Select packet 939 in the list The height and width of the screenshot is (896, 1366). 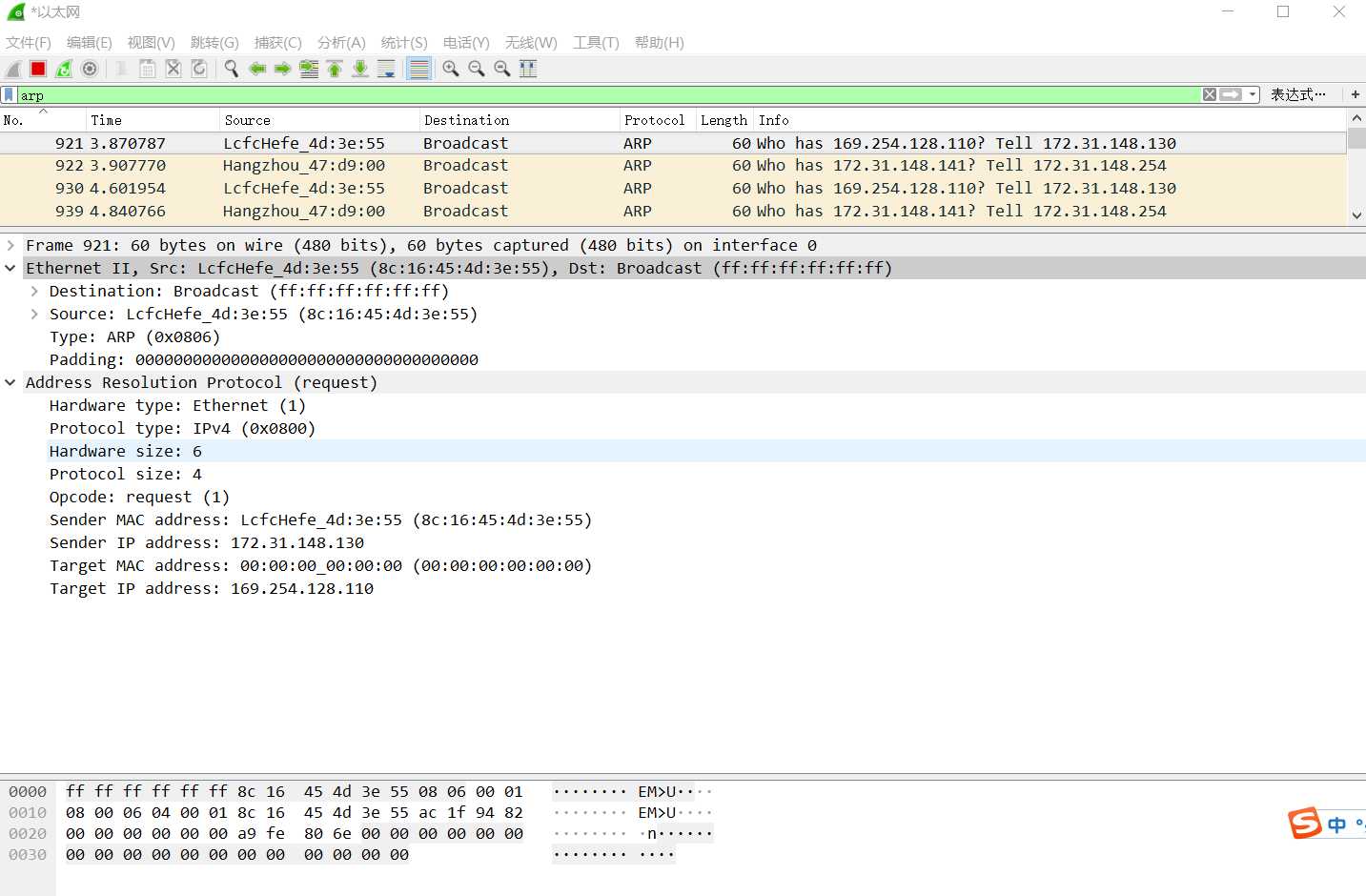(673, 211)
